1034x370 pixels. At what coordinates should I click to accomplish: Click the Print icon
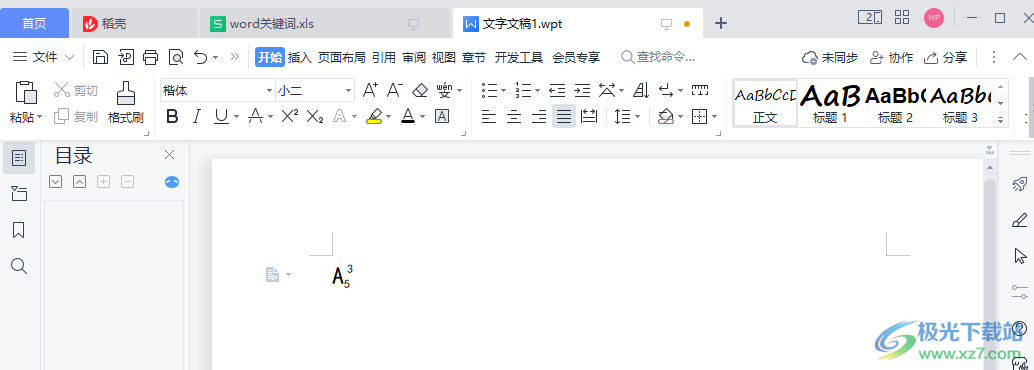(150, 57)
